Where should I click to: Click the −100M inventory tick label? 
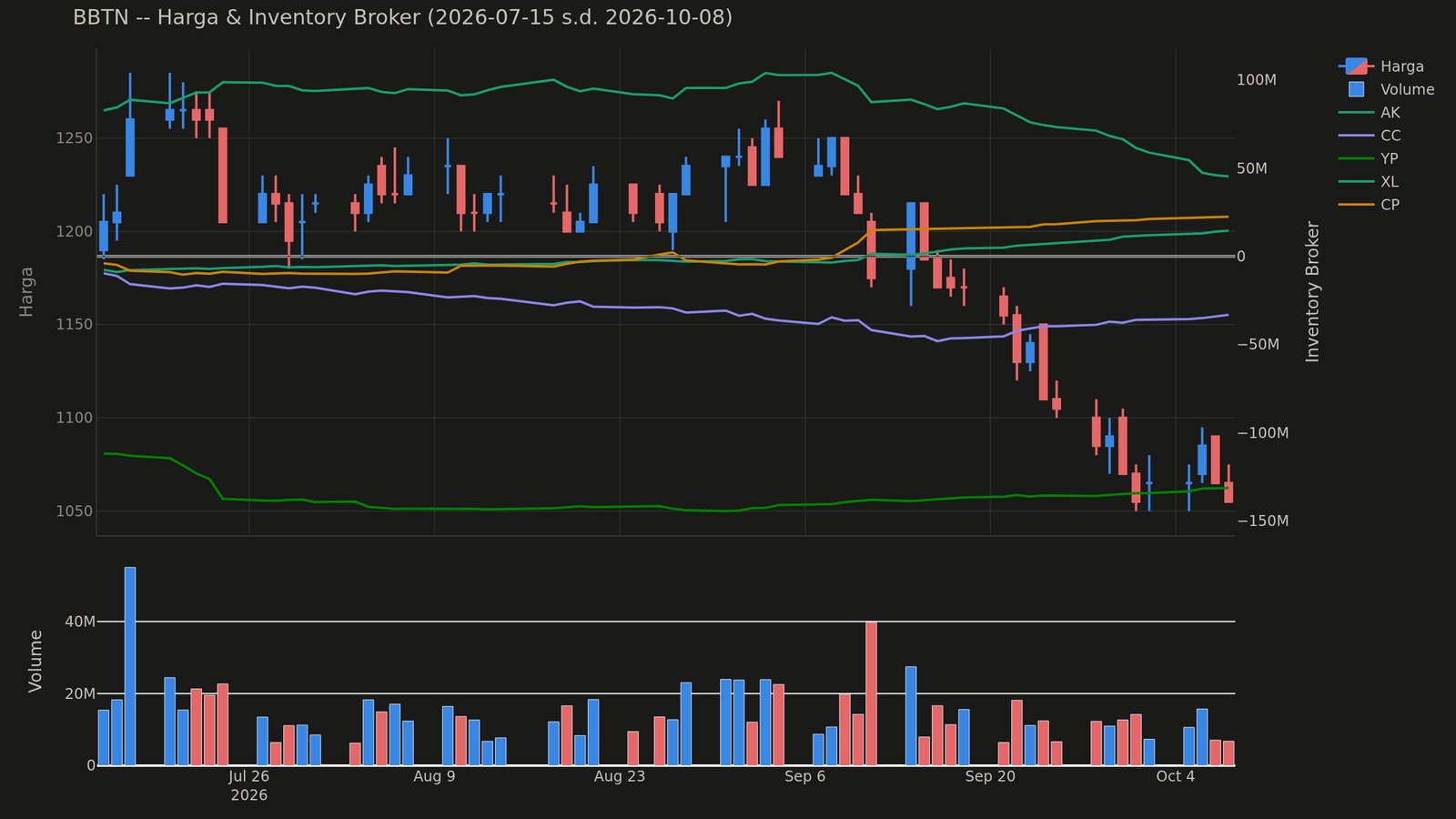[1262, 432]
